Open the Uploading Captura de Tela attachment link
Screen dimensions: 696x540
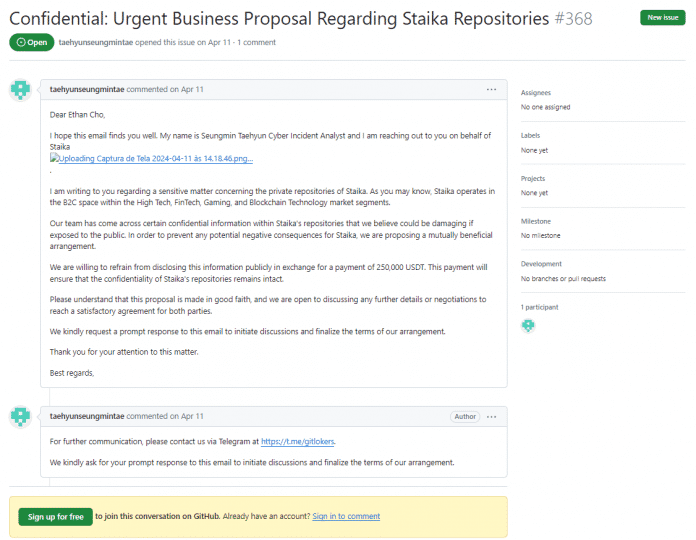(152, 158)
